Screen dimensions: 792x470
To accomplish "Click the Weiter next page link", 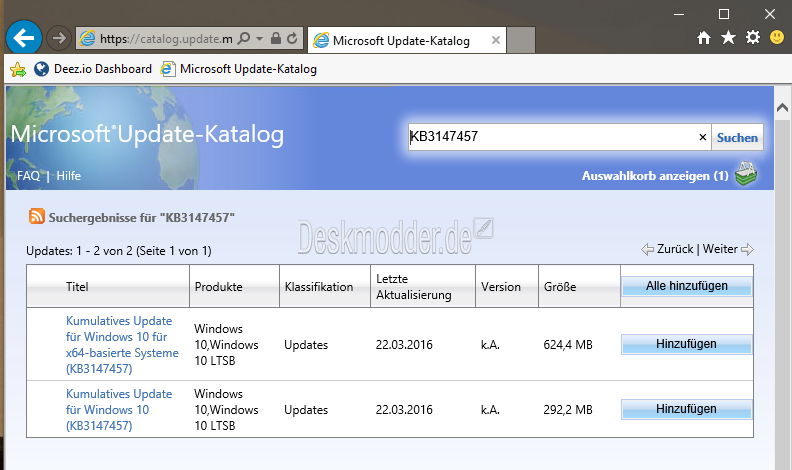I will [728, 249].
